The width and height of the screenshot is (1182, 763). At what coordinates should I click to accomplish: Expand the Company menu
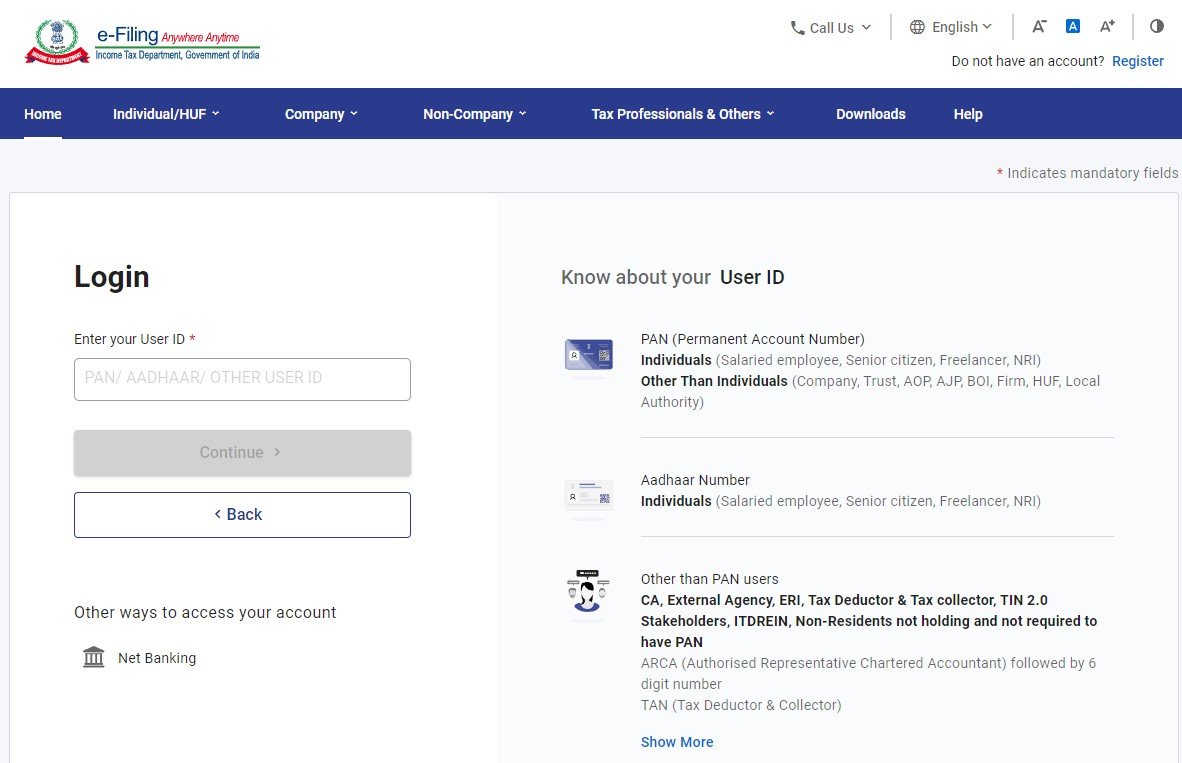coord(321,114)
